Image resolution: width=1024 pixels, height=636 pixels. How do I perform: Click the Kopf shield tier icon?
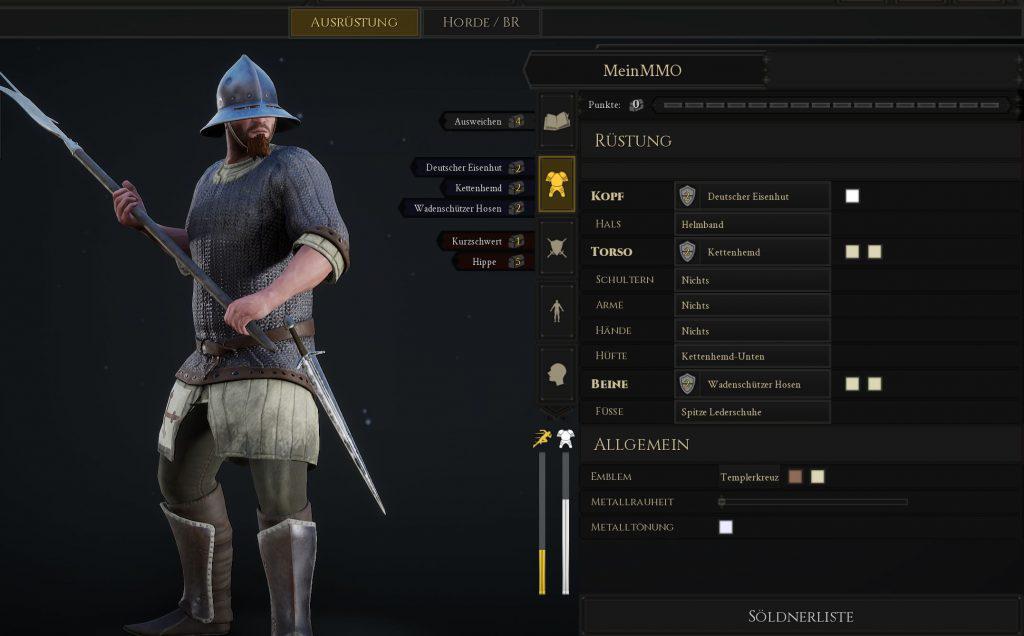click(x=687, y=196)
